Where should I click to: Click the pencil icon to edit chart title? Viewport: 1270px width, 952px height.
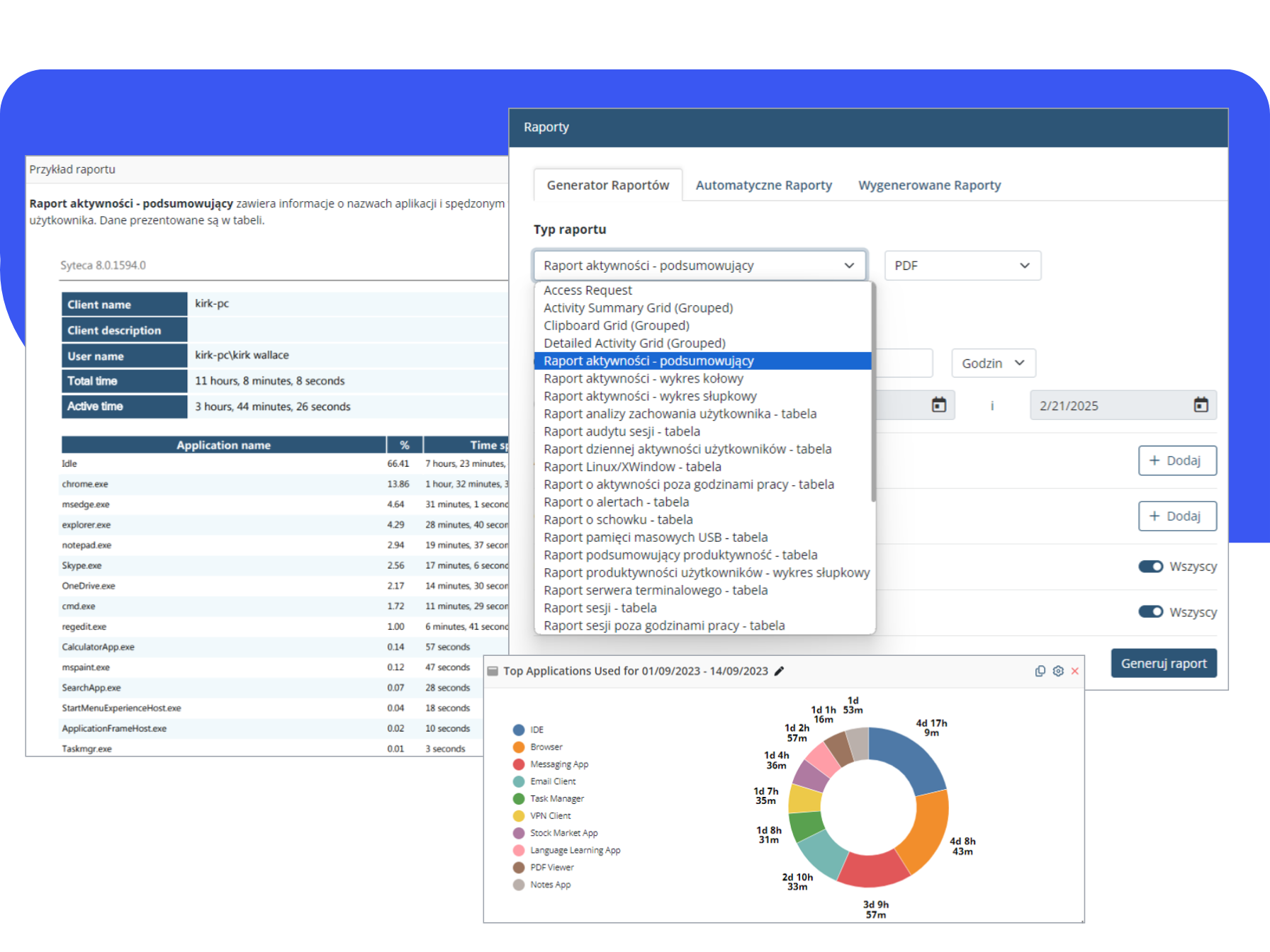pos(780,671)
